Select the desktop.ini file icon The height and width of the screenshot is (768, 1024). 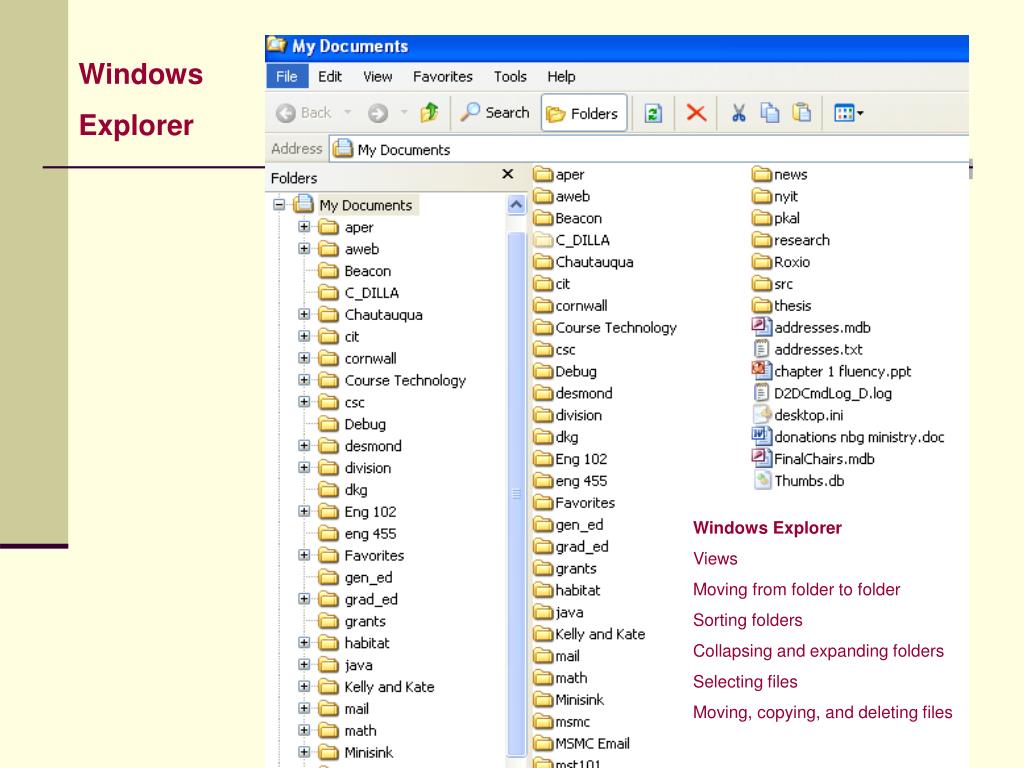coord(762,414)
